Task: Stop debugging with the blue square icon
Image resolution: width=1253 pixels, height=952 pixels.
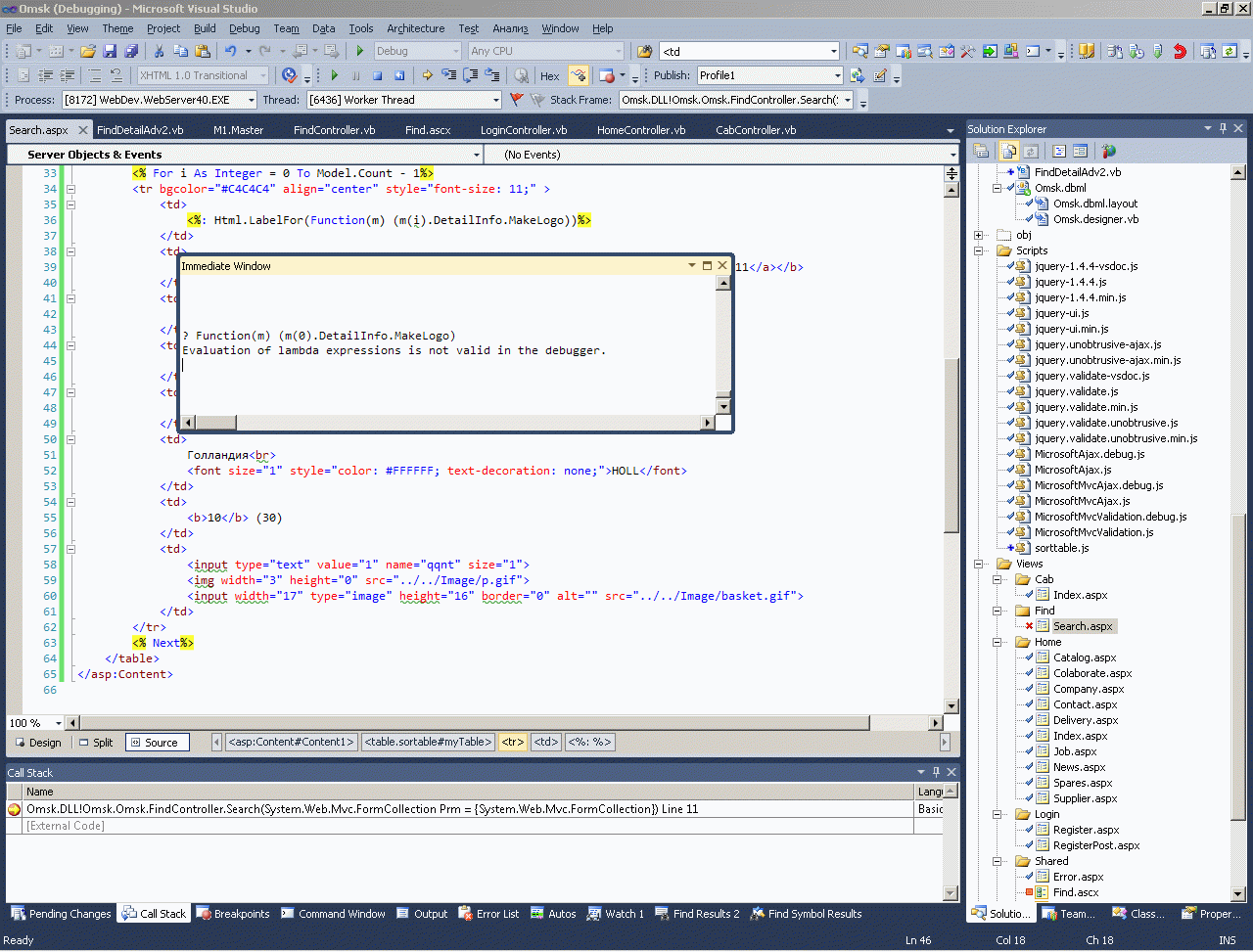Action: [x=377, y=75]
